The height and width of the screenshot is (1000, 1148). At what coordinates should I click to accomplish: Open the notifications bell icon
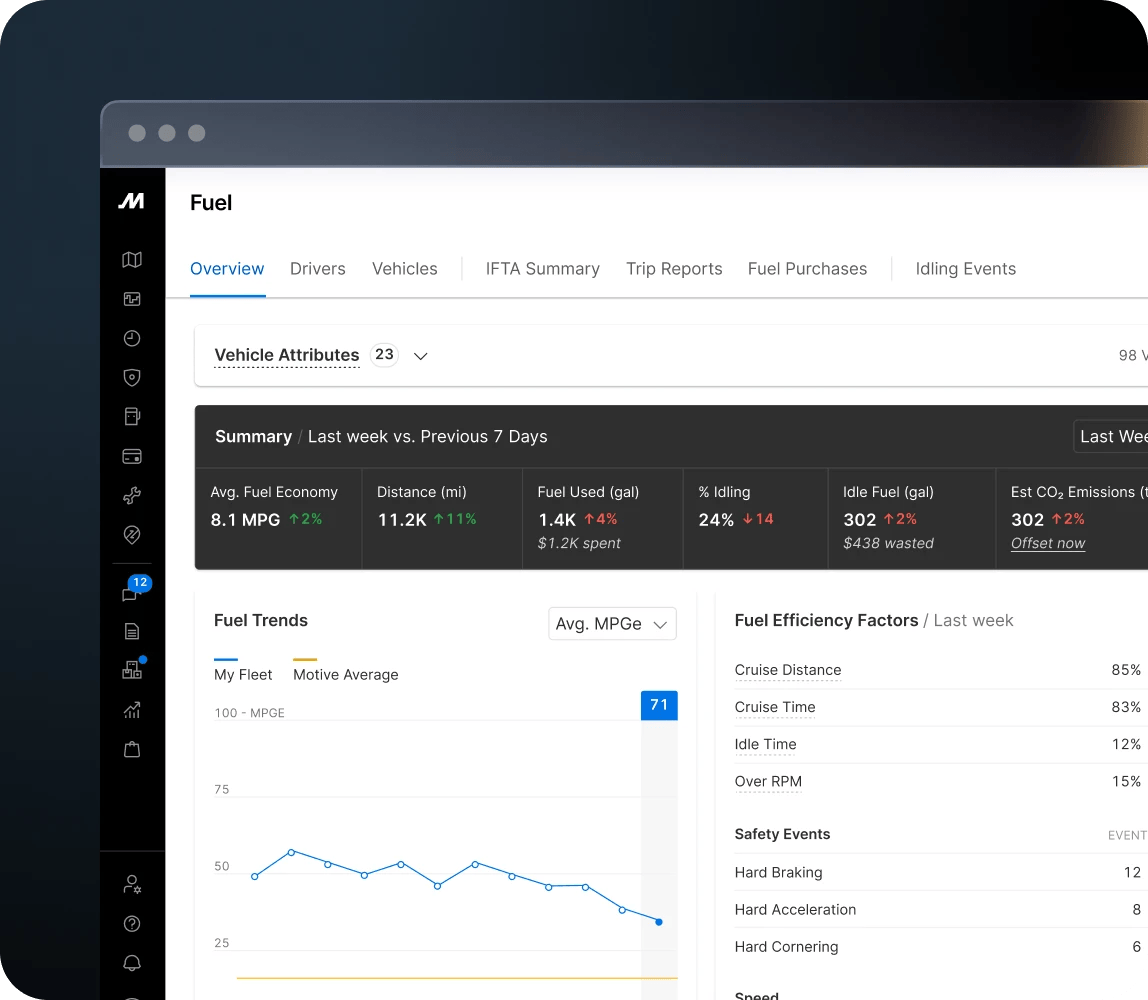coord(132,963)
